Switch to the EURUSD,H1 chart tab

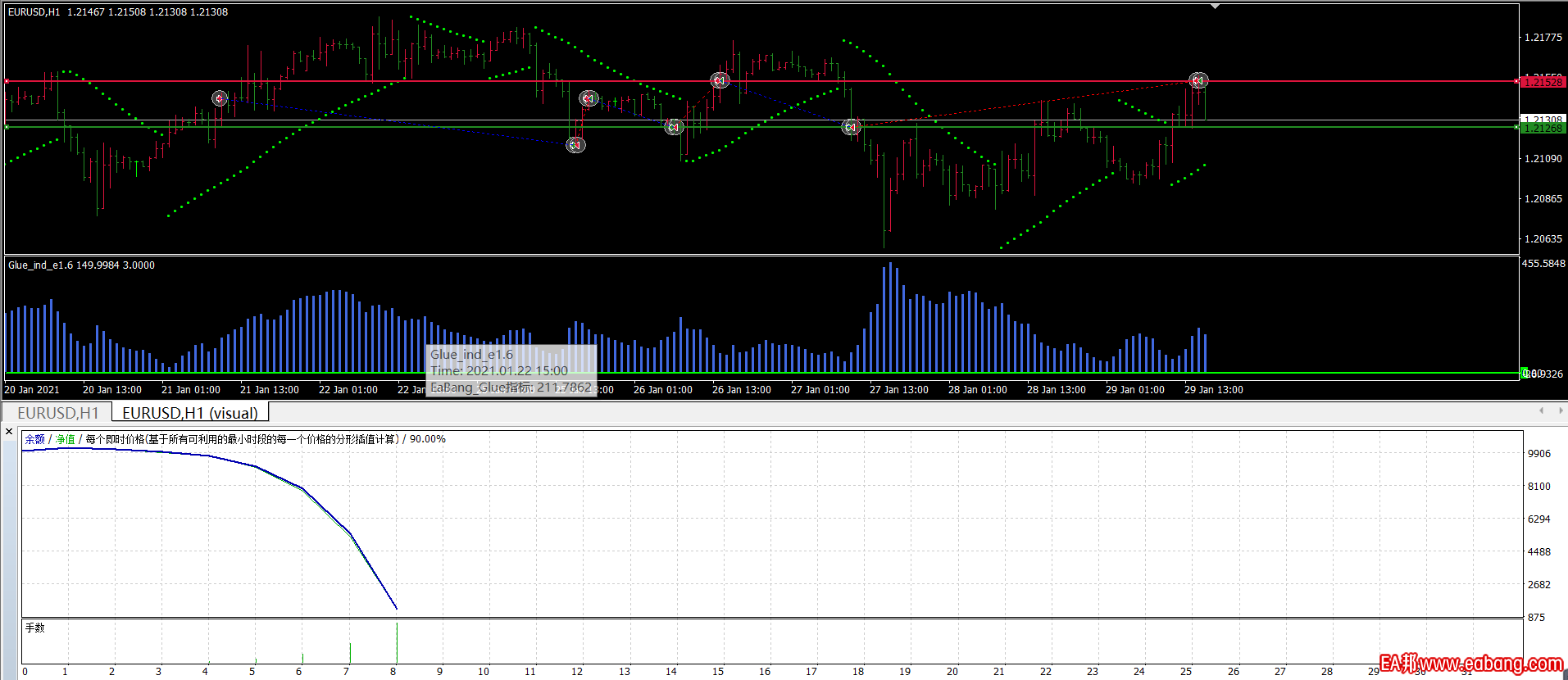tap(57, 413)
